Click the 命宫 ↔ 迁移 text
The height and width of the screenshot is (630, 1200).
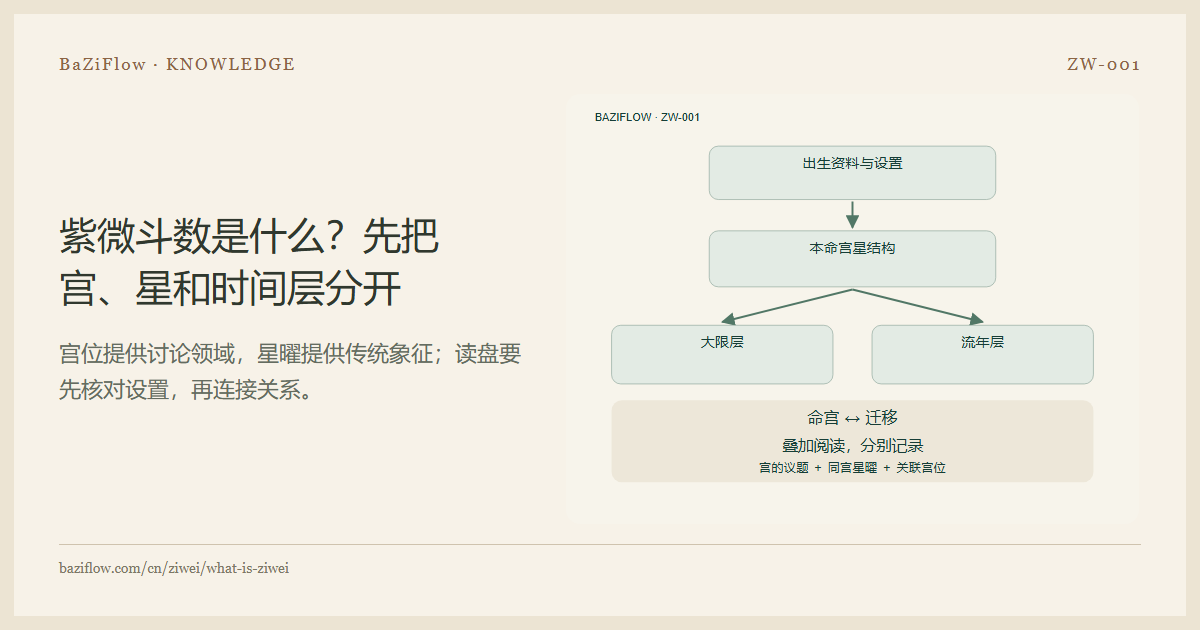tap(852, 418)
